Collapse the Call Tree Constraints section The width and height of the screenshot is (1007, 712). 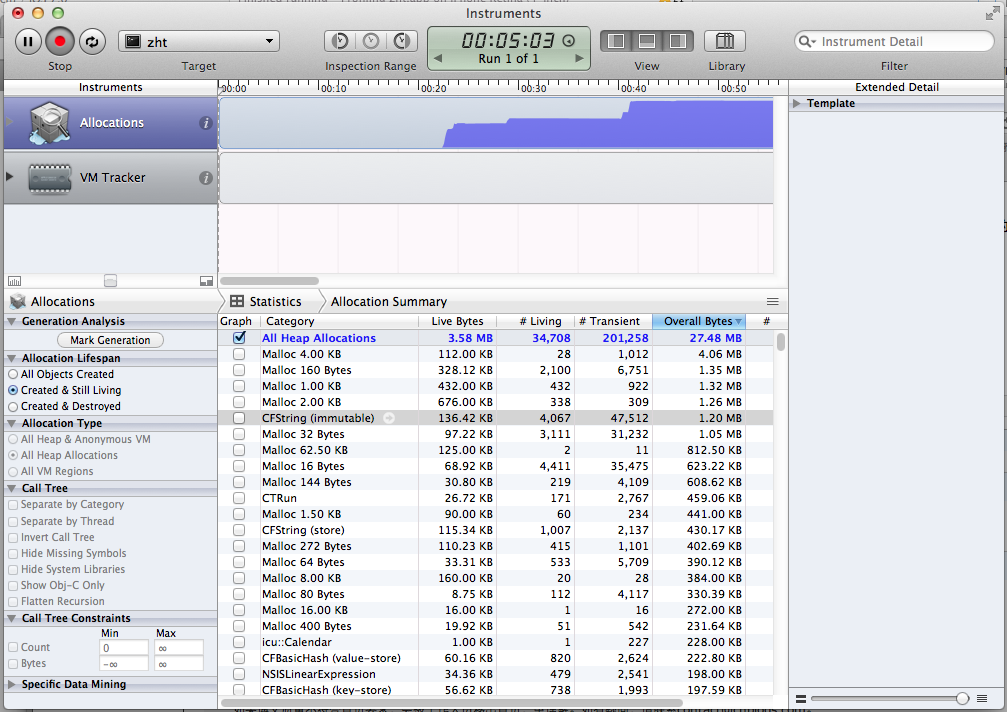pos(12,618)
